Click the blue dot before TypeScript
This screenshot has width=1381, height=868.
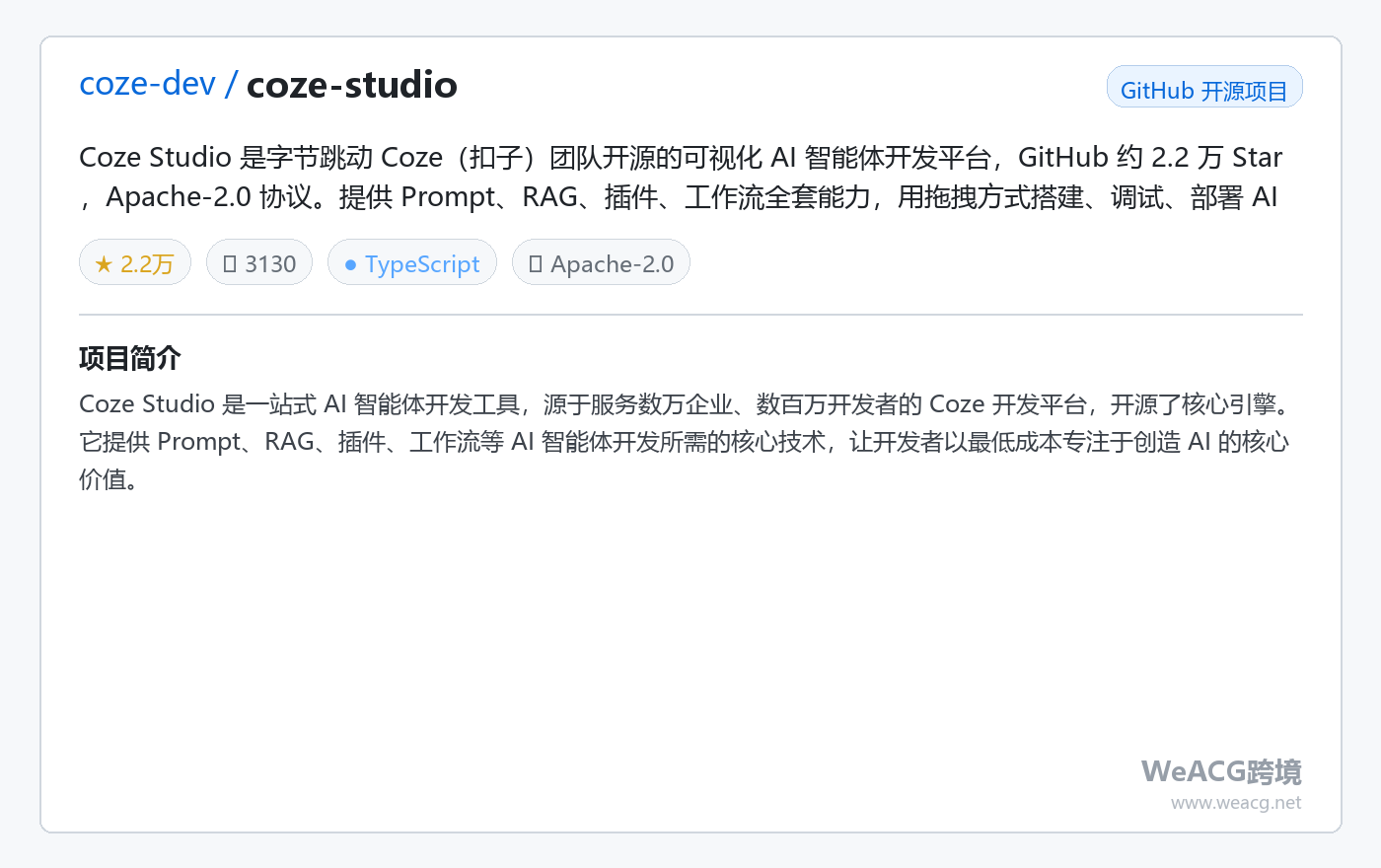tap(350, 264)
